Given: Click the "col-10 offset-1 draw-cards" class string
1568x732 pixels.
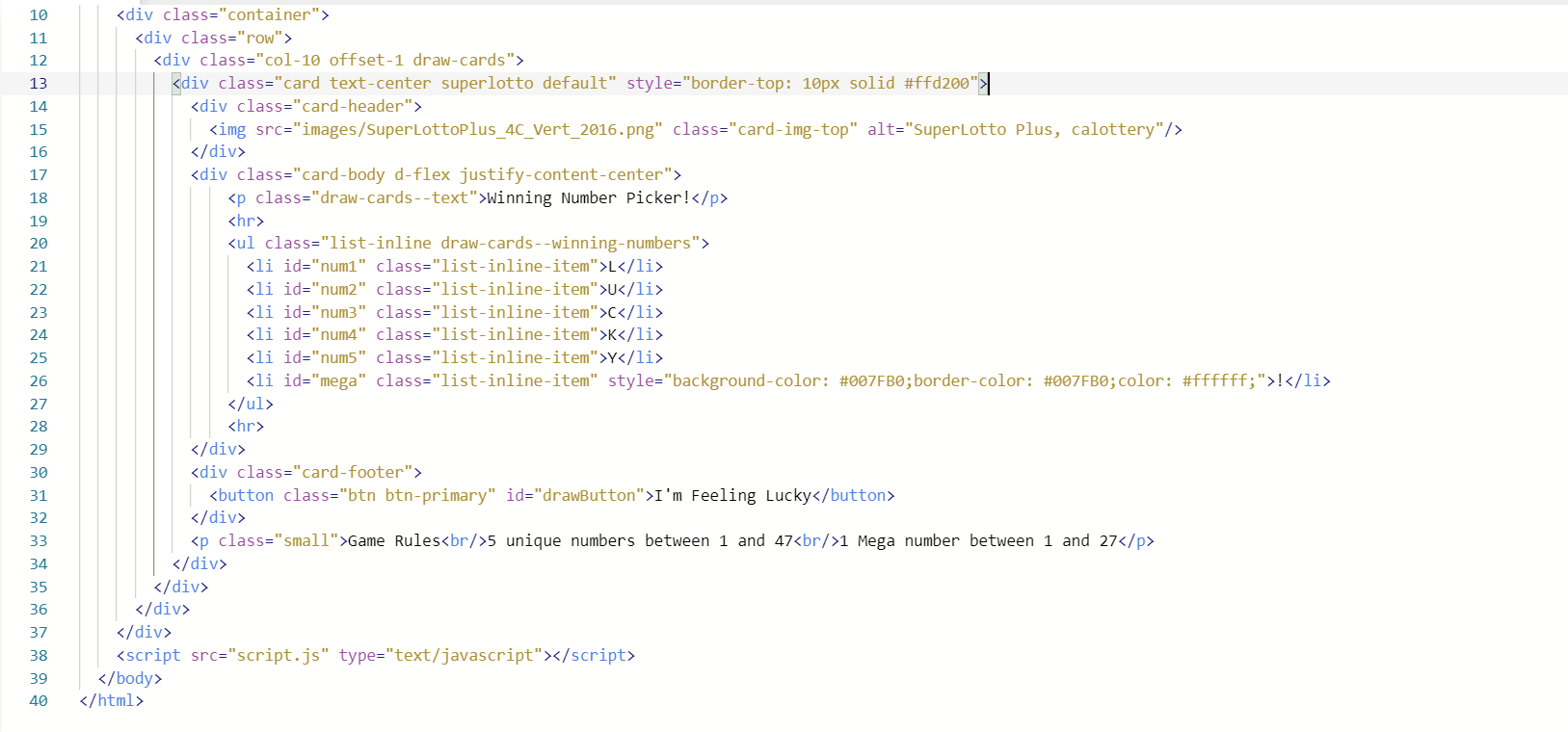Looking at the screenshot, I should click(385, 60).
